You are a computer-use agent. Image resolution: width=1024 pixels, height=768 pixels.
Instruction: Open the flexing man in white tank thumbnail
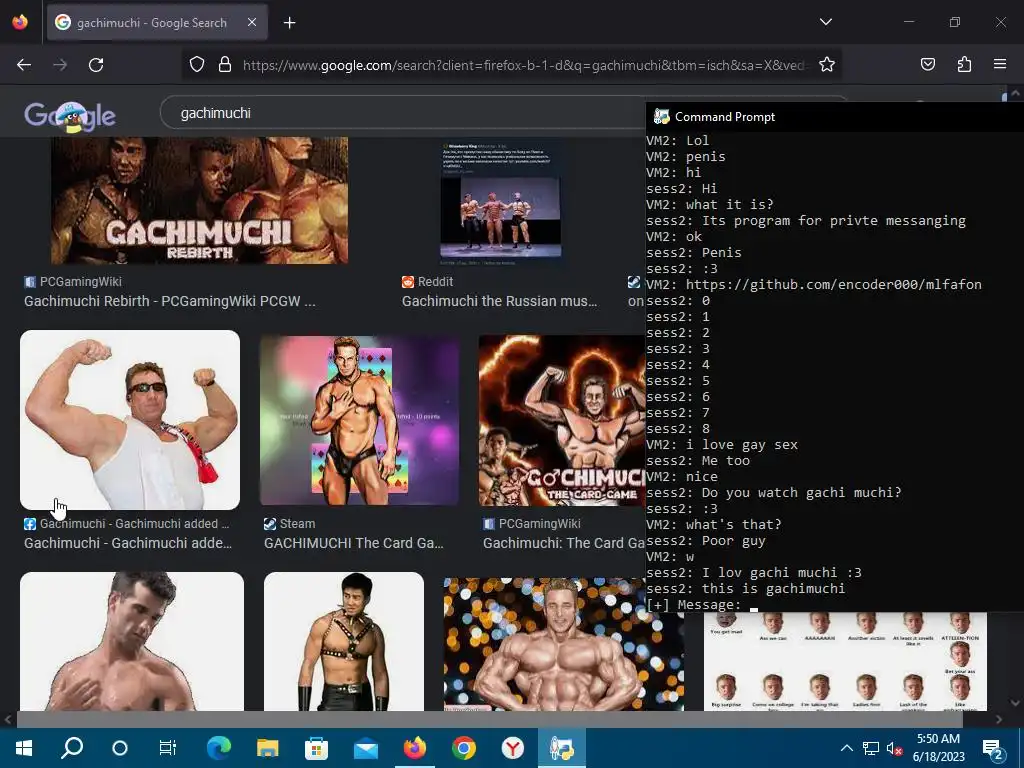130,419
